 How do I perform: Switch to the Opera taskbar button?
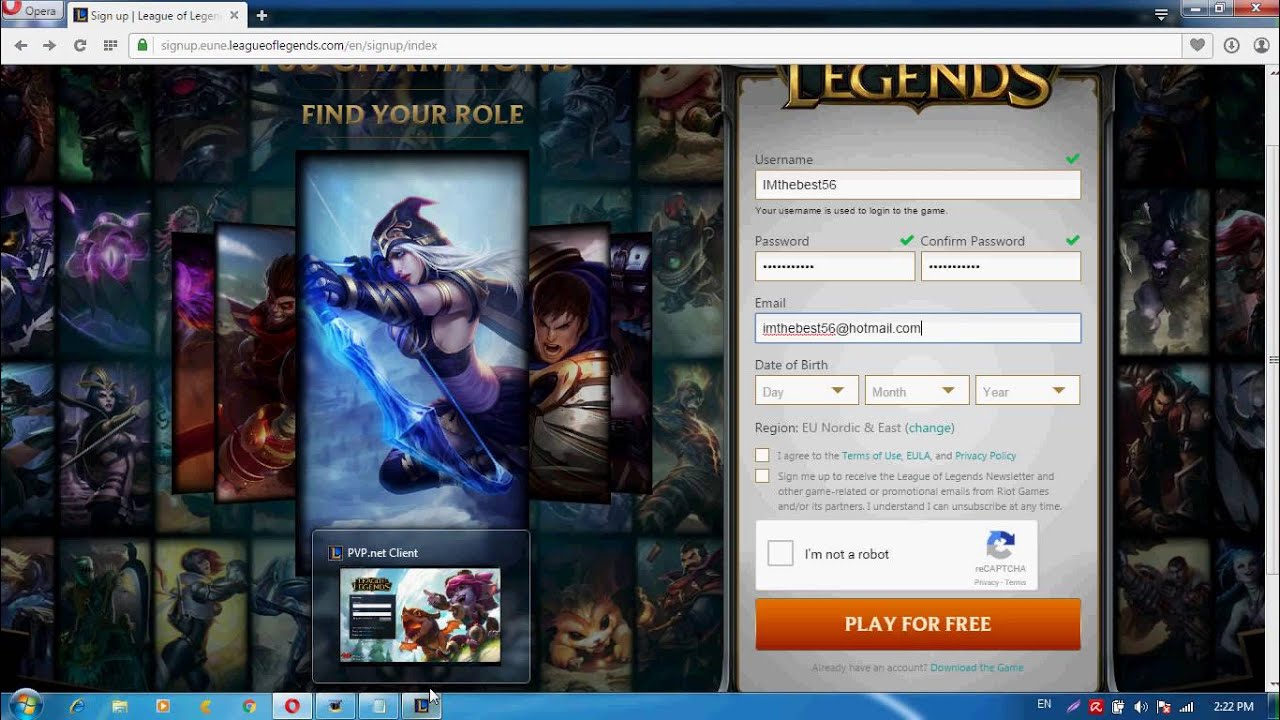292,706
